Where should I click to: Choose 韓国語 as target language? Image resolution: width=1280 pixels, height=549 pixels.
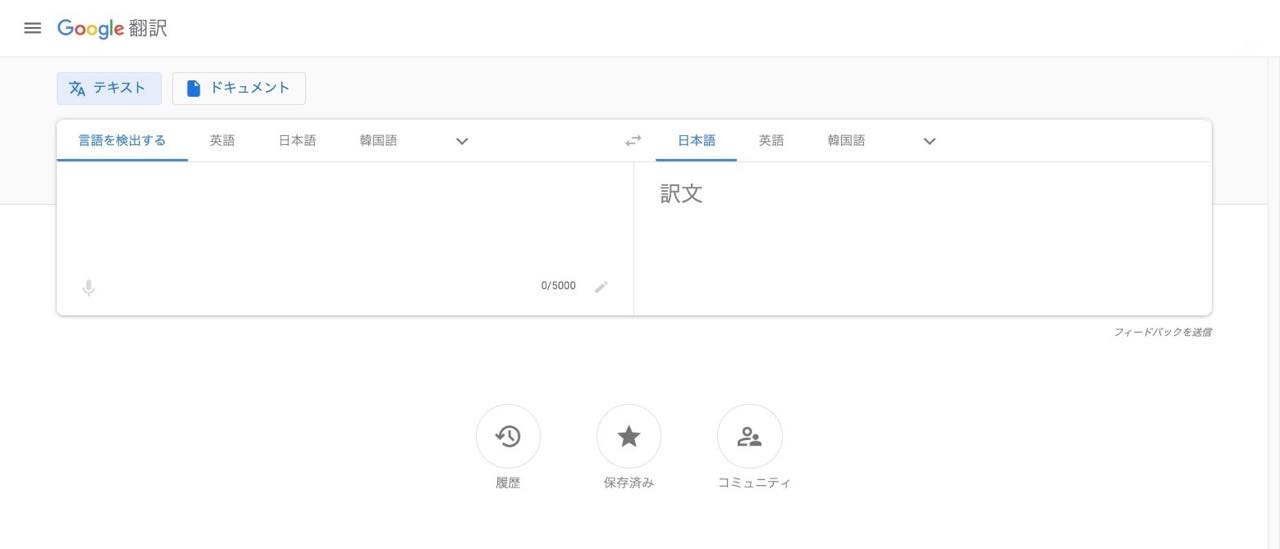pyautogui.click(x=846, y=141)
